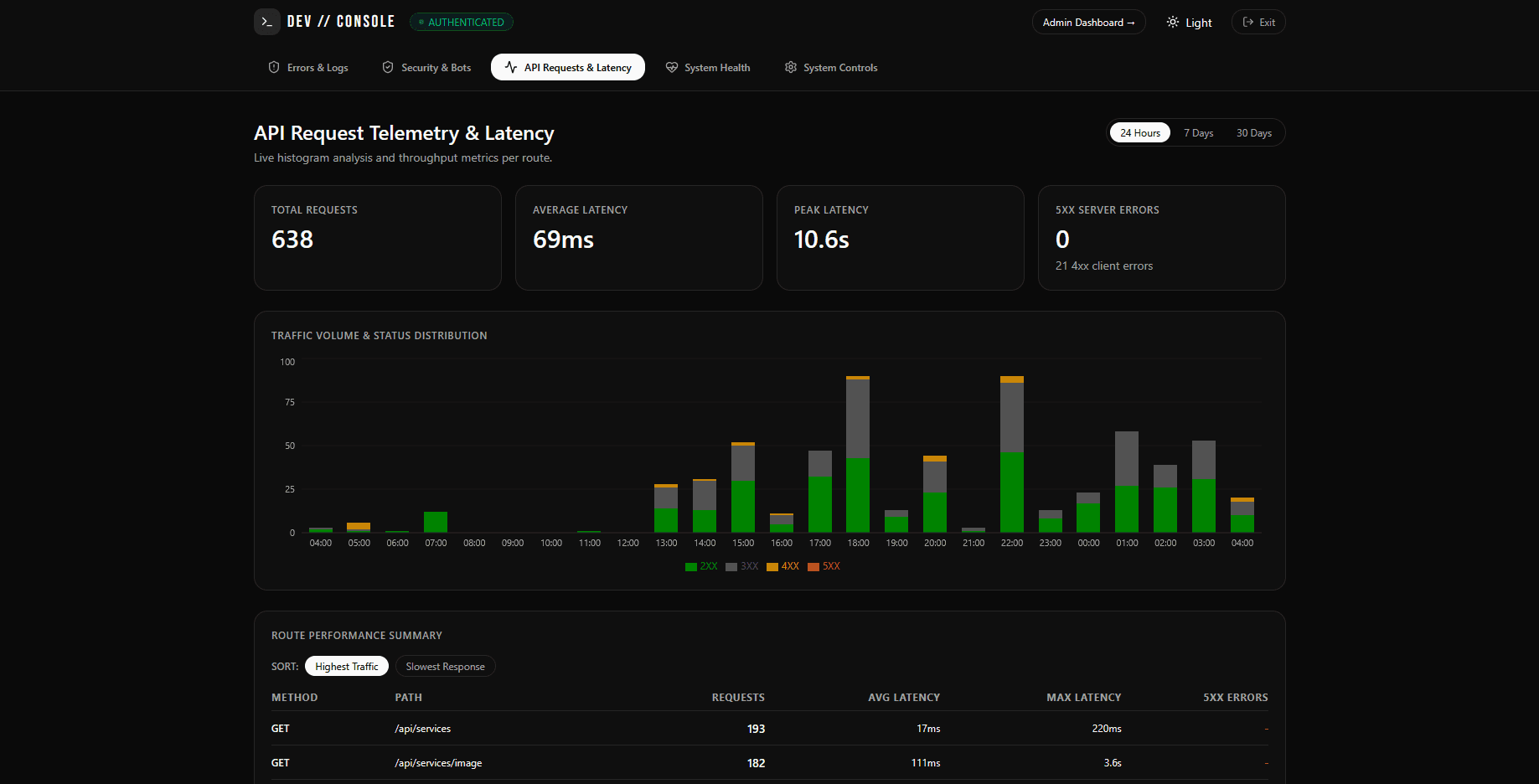Click the AVG LATENCY column header
This screenshot has width=1539, height=784.
click(x=904, y=697)
